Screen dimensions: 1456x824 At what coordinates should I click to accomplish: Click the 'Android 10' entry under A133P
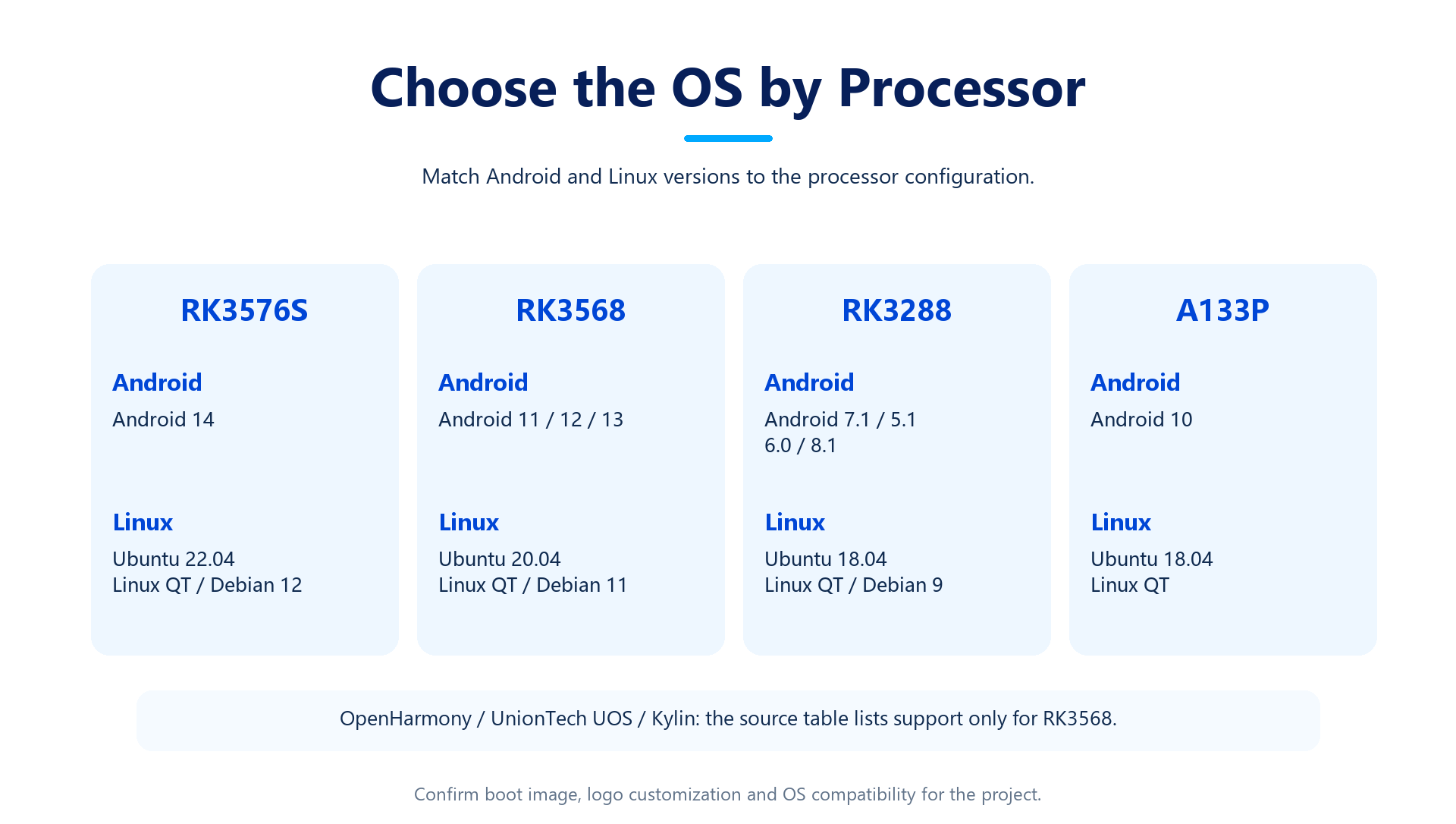(1141, 420)
